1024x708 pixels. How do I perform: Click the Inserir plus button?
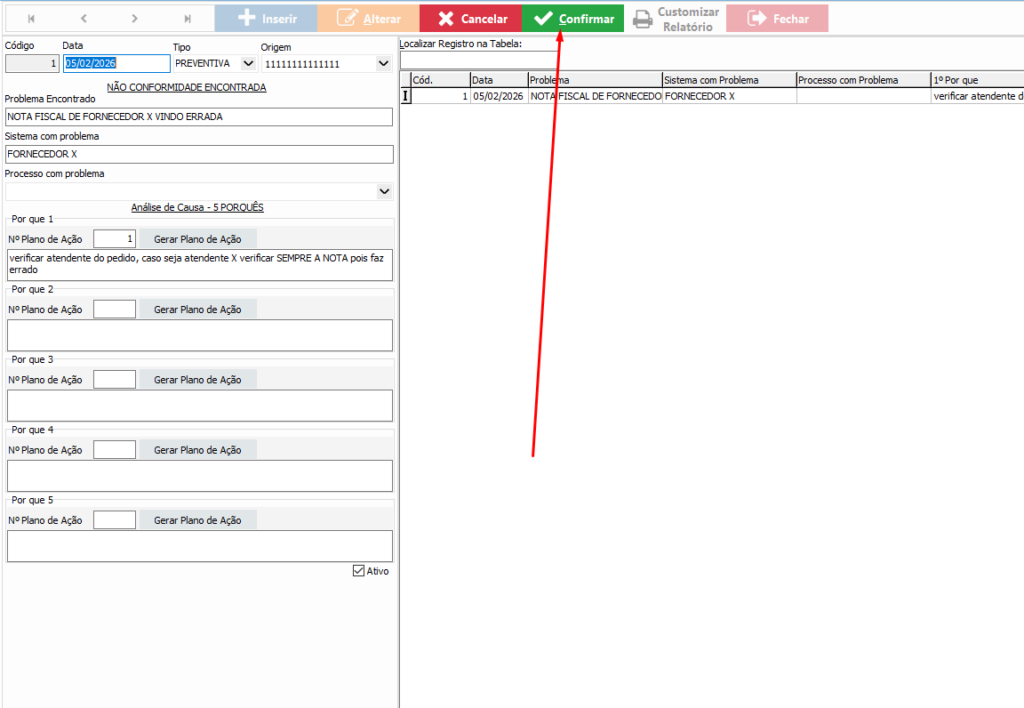[265, 18]
